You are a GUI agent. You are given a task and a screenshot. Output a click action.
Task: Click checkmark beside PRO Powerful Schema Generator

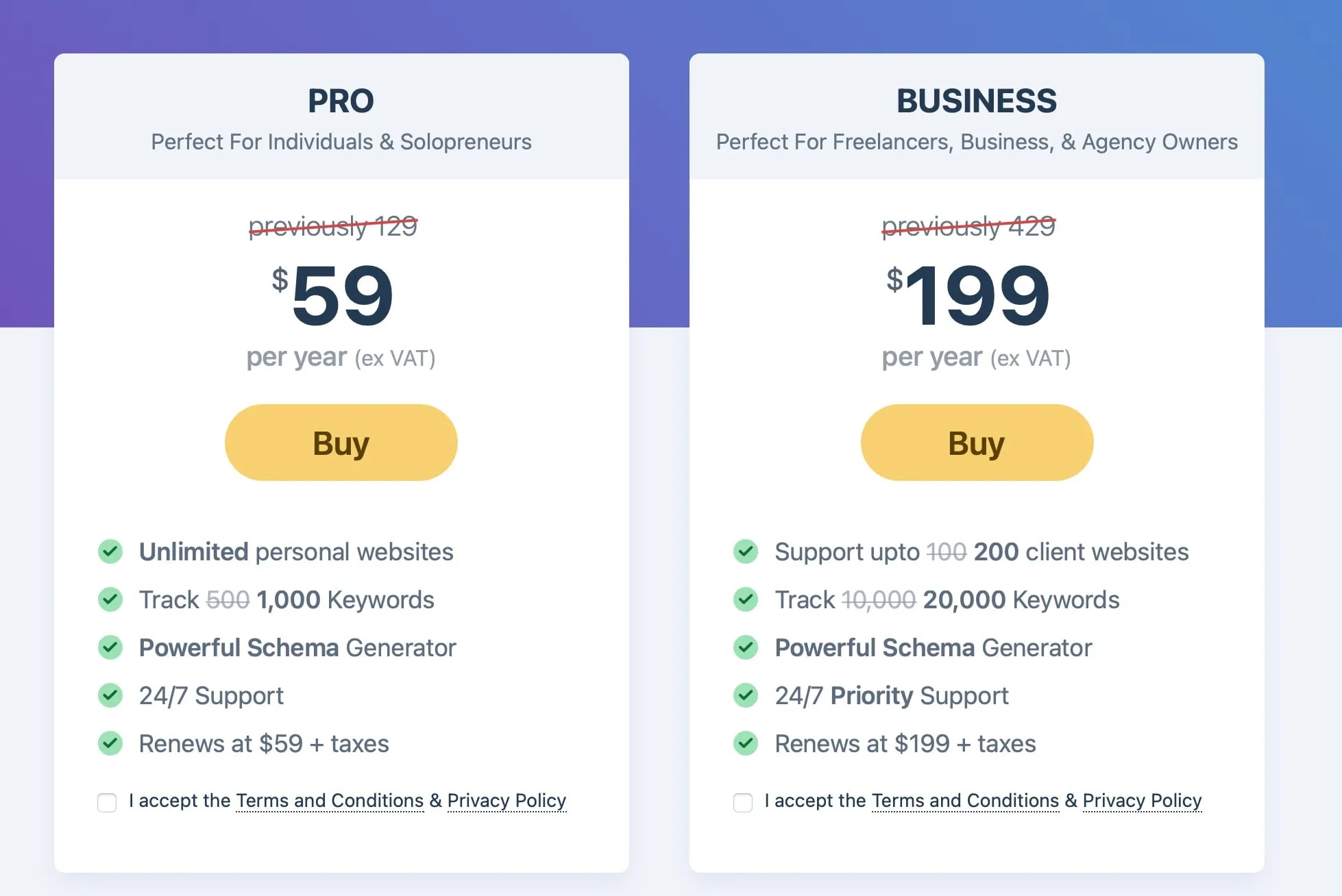pos(110,647)
